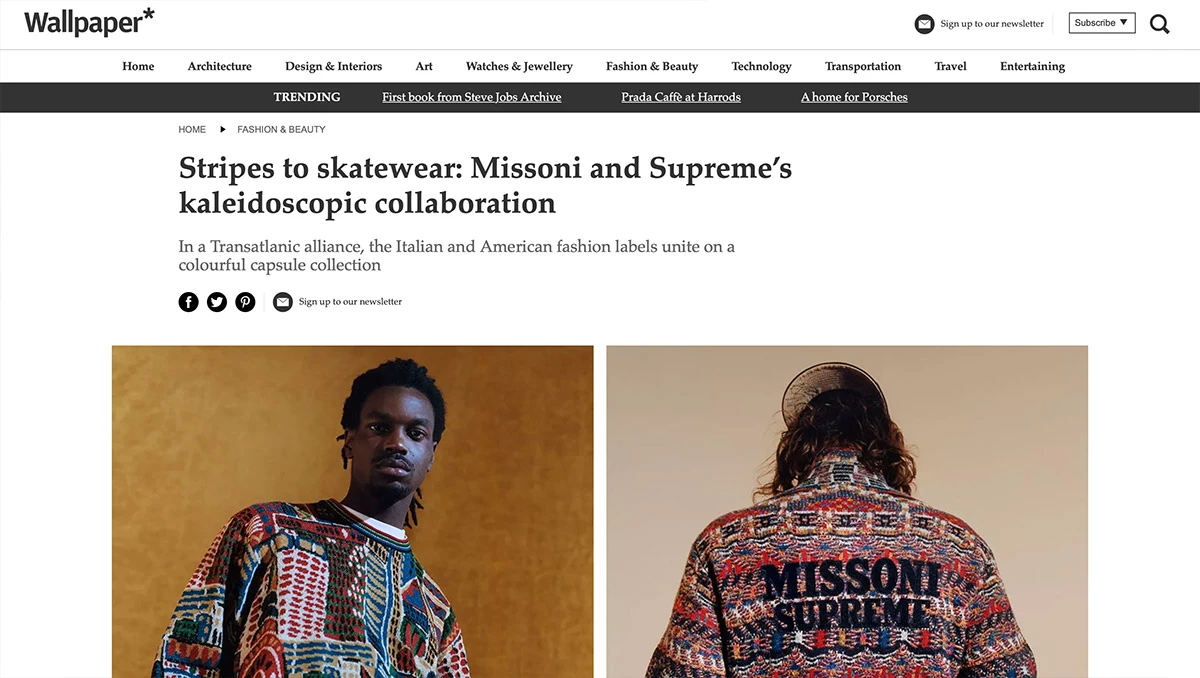
Task: Open the search magnifier icon
Action: point(1159,24)
